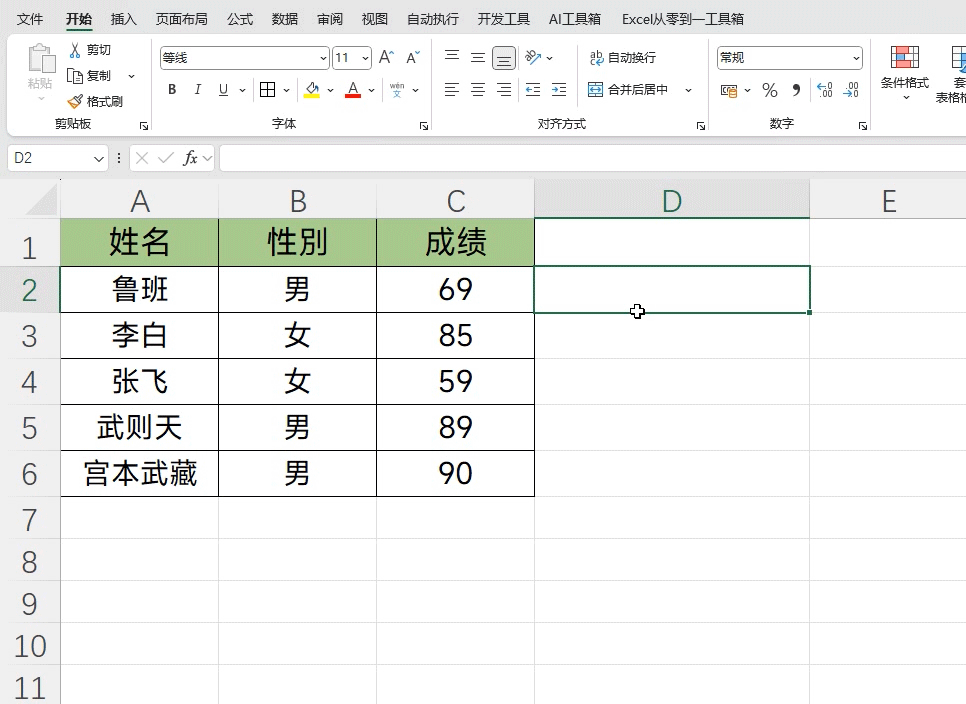This screenshot has height=704, width=966.
Task: Expand the copy options arrow
Action: coord(131,76)
